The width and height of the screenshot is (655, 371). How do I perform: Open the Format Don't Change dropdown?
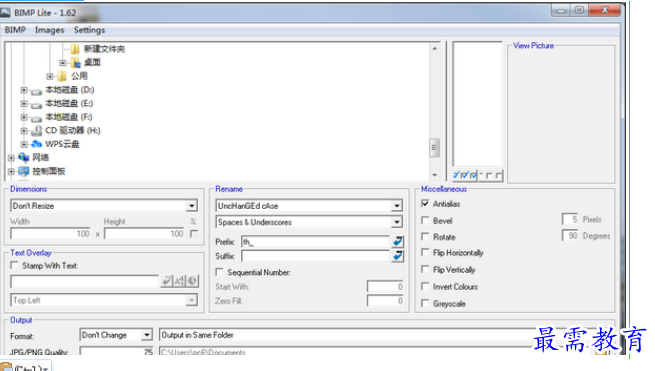click(147, 335)
